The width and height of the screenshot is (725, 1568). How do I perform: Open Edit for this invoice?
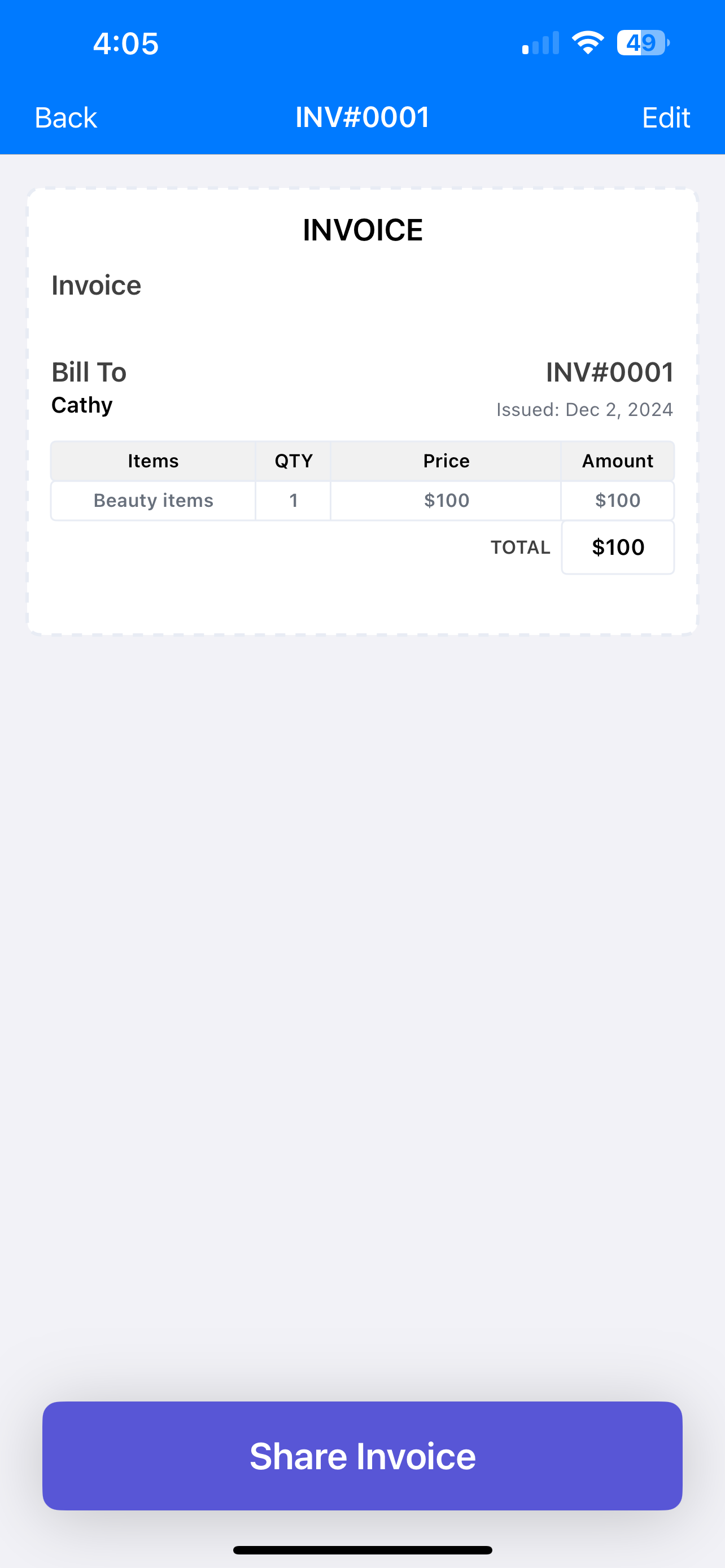[665, 117]
